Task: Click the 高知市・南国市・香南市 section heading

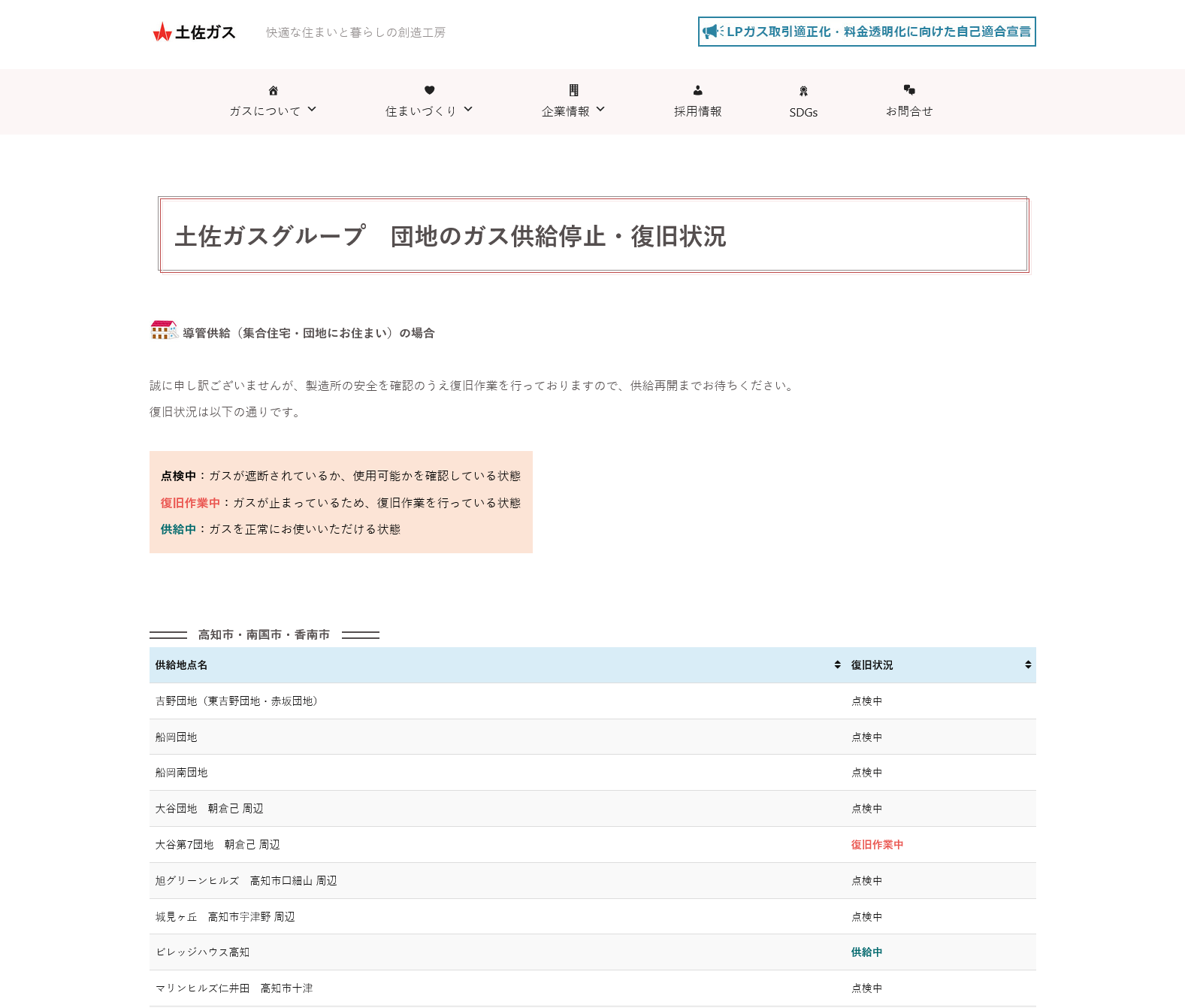Action: click(x=265, y=635)
